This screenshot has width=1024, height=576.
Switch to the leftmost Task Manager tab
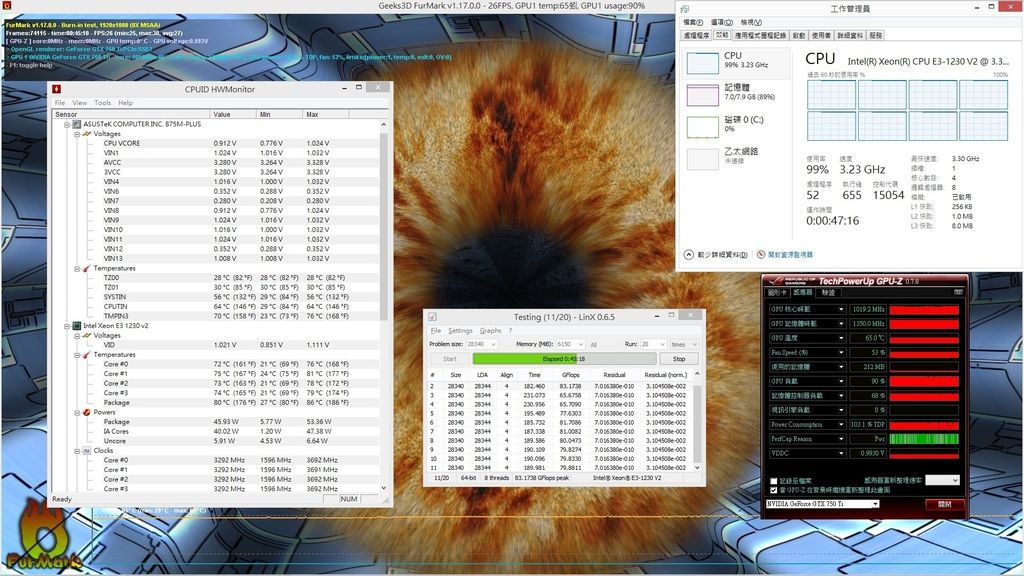tap(696, 35)
